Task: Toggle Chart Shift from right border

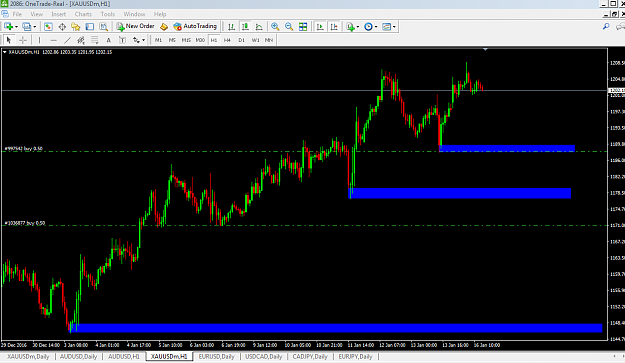Action: 334,27
